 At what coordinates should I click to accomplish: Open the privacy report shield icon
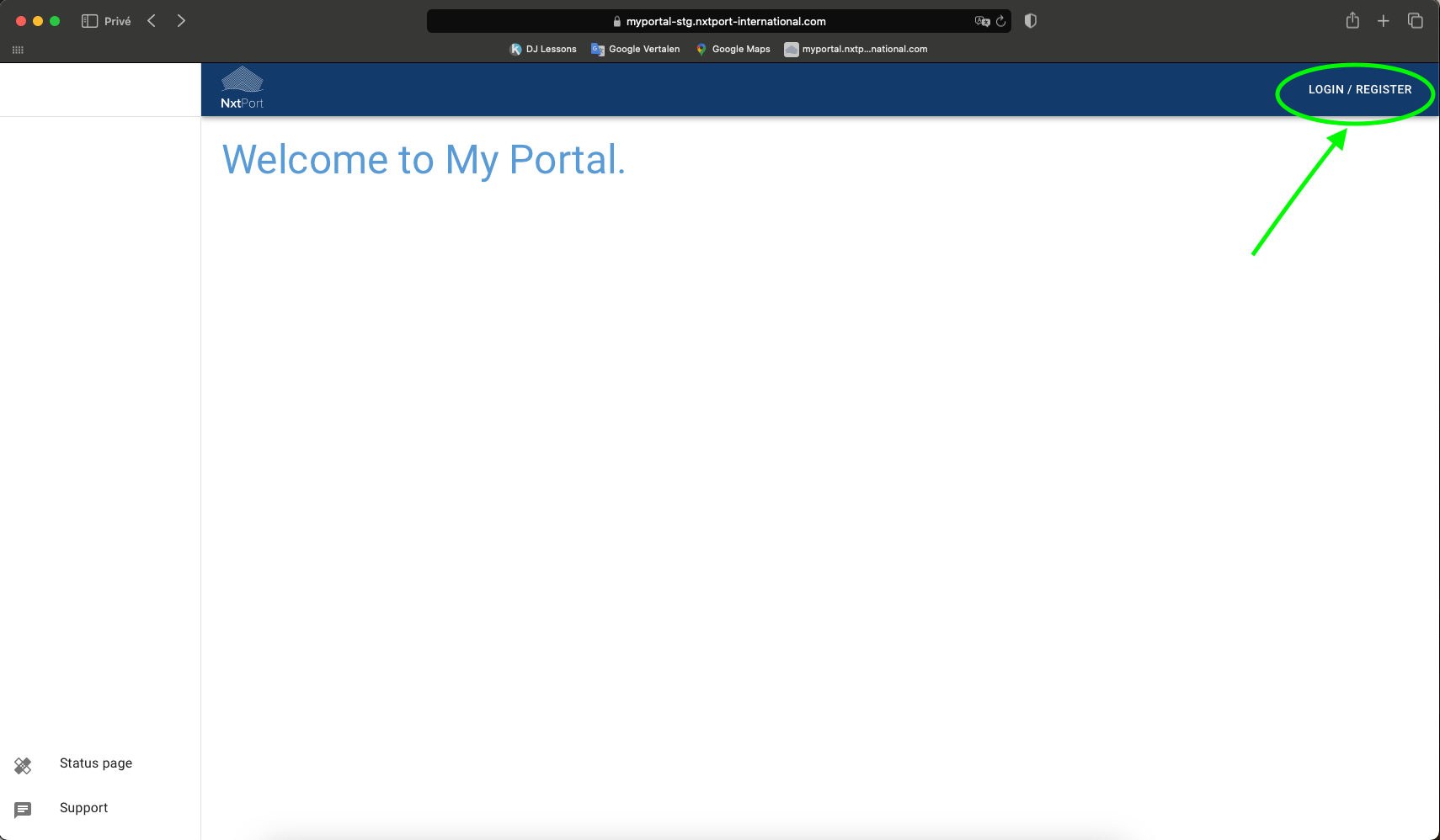coord(1030,21)
